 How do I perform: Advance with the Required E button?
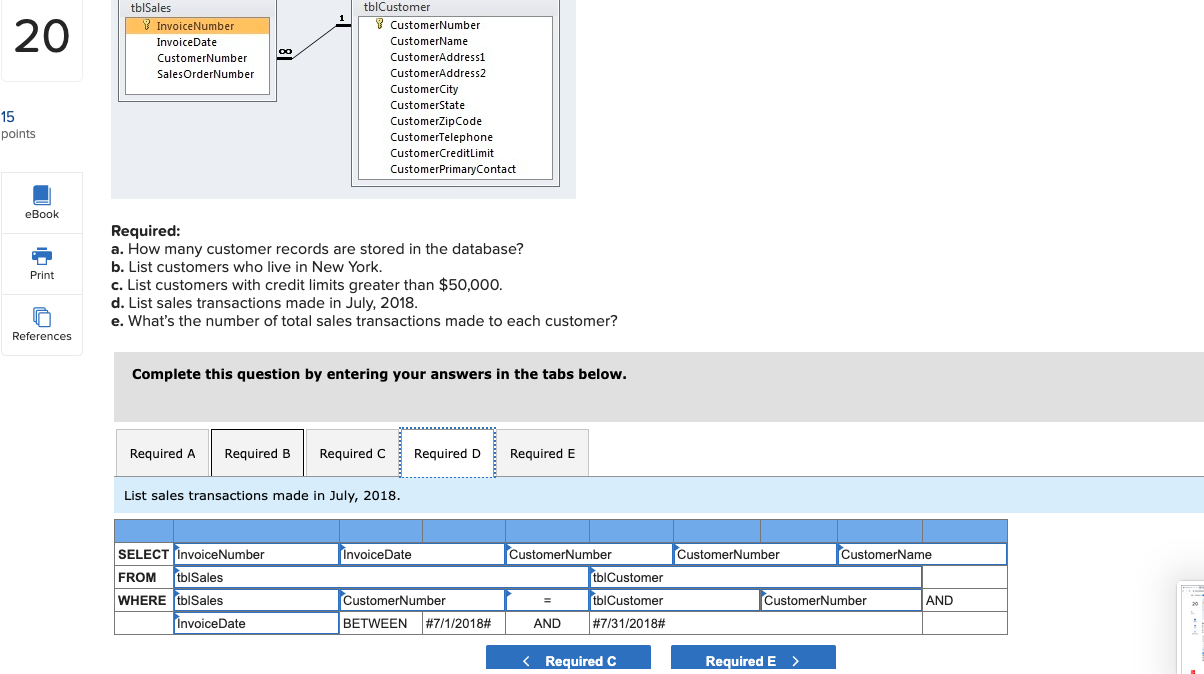753,660
